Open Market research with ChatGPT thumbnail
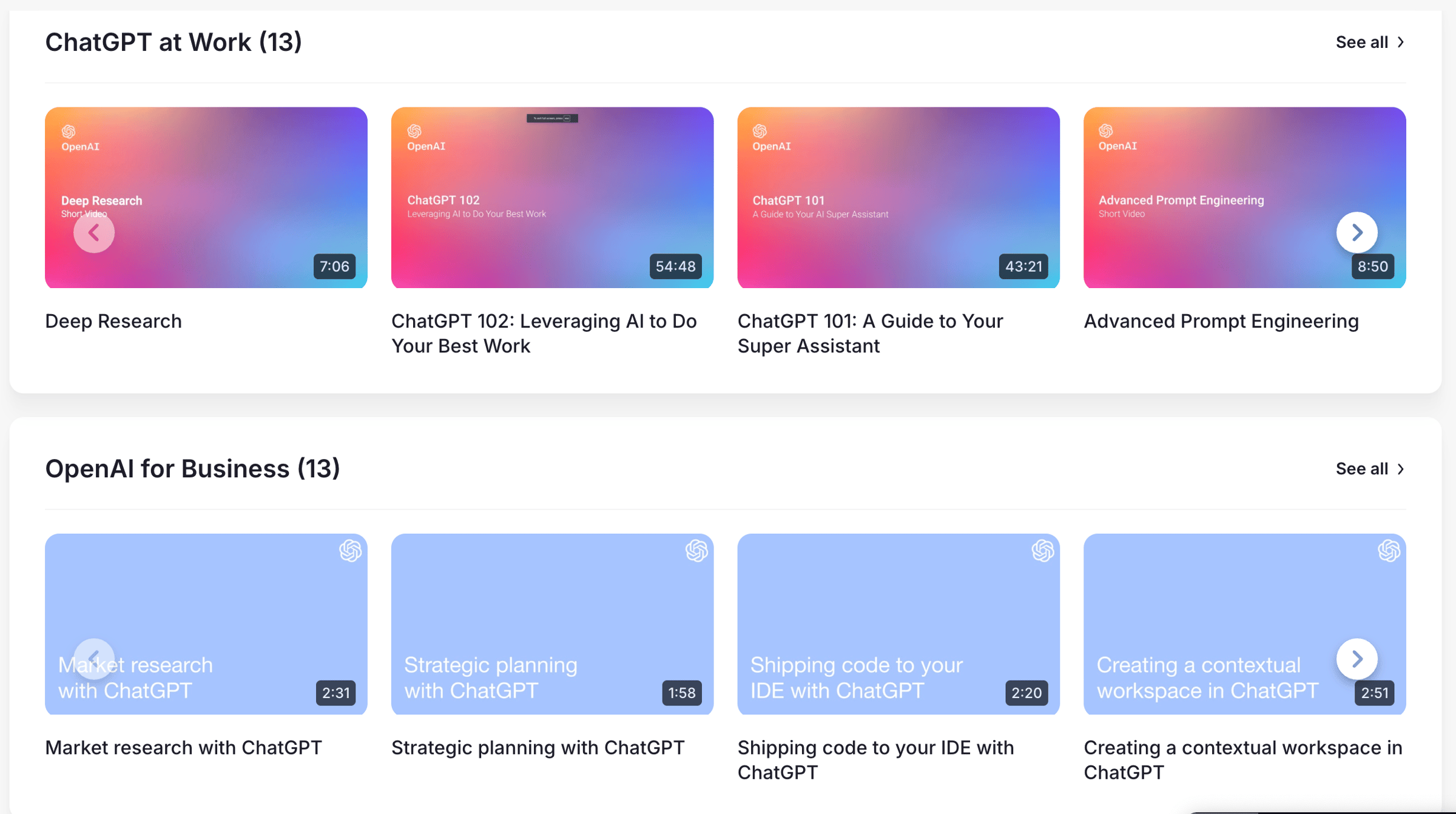 (x=206, y=624)
